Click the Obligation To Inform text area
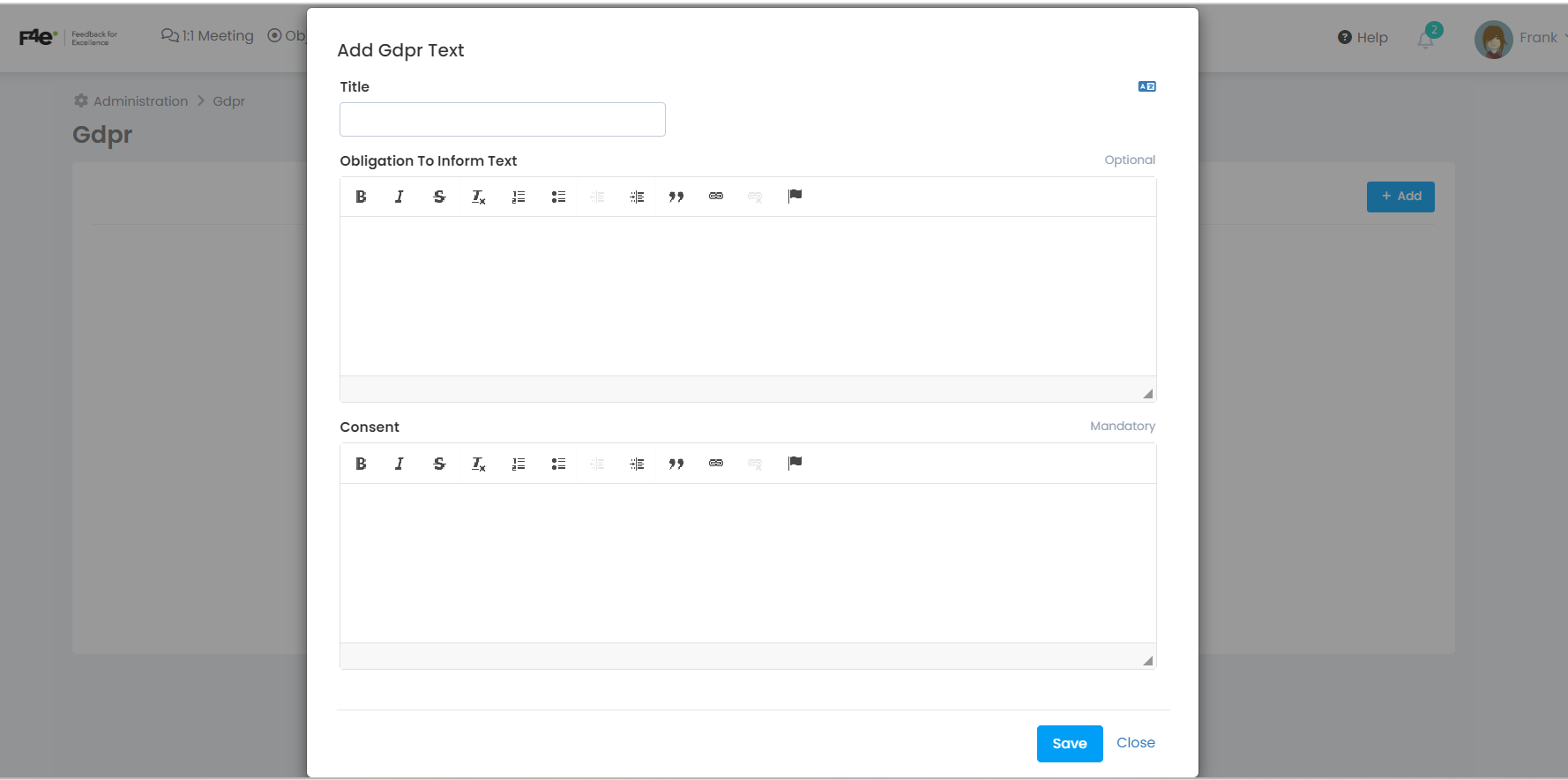The width and height of the screenshot is (1568, 780). (x=748, y=296)
